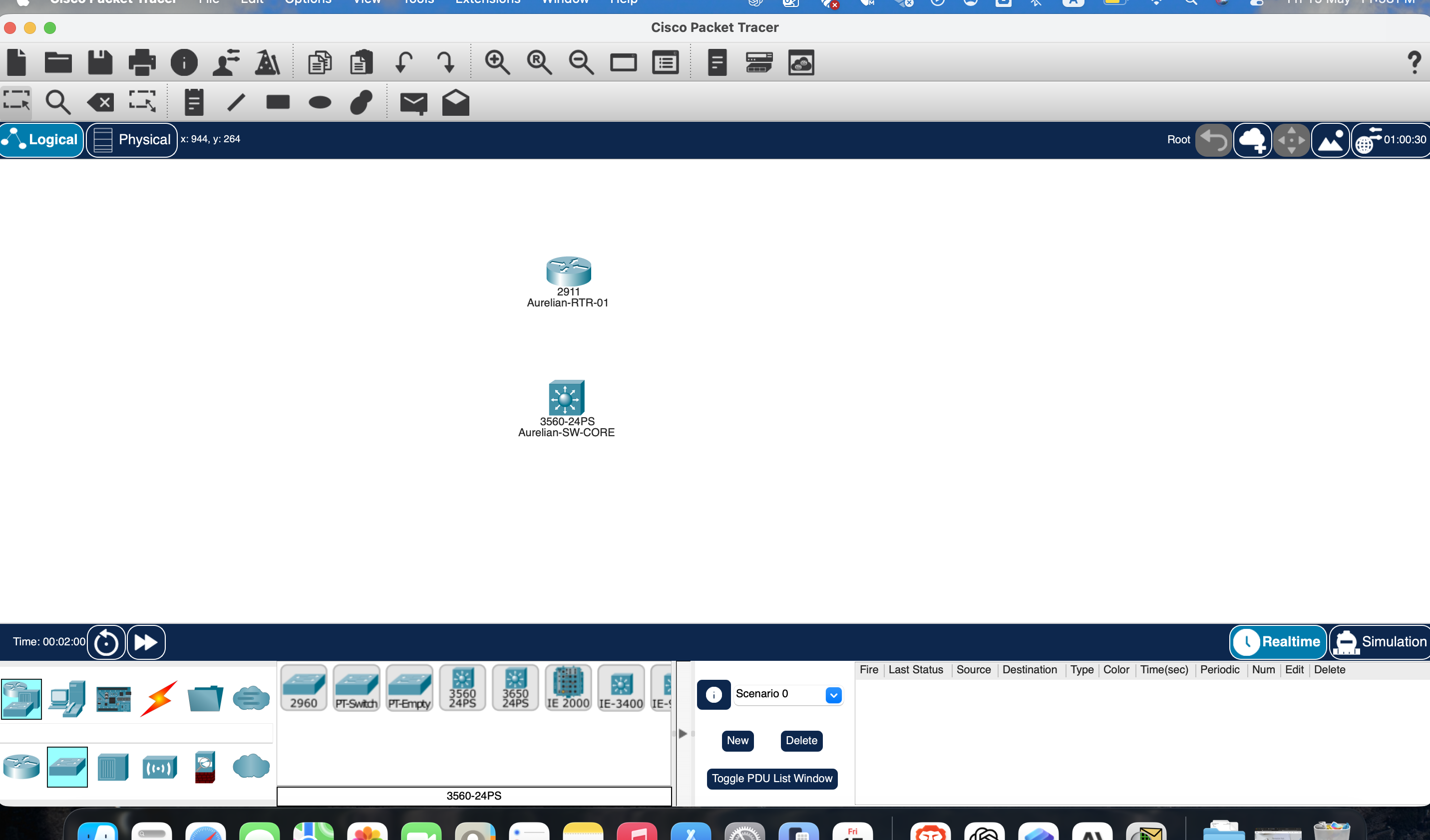
Task: Switch to Physical workspace view
Action: 132,140
